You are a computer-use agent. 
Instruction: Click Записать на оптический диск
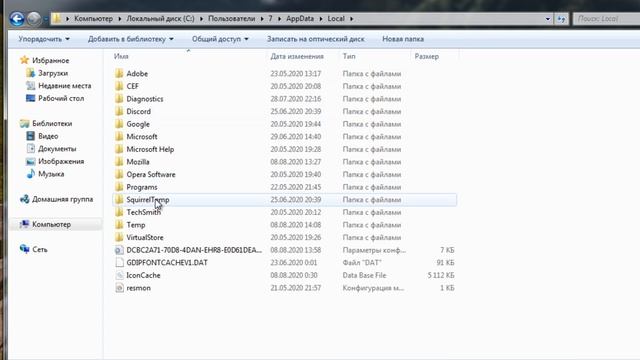tap(316, 39)
